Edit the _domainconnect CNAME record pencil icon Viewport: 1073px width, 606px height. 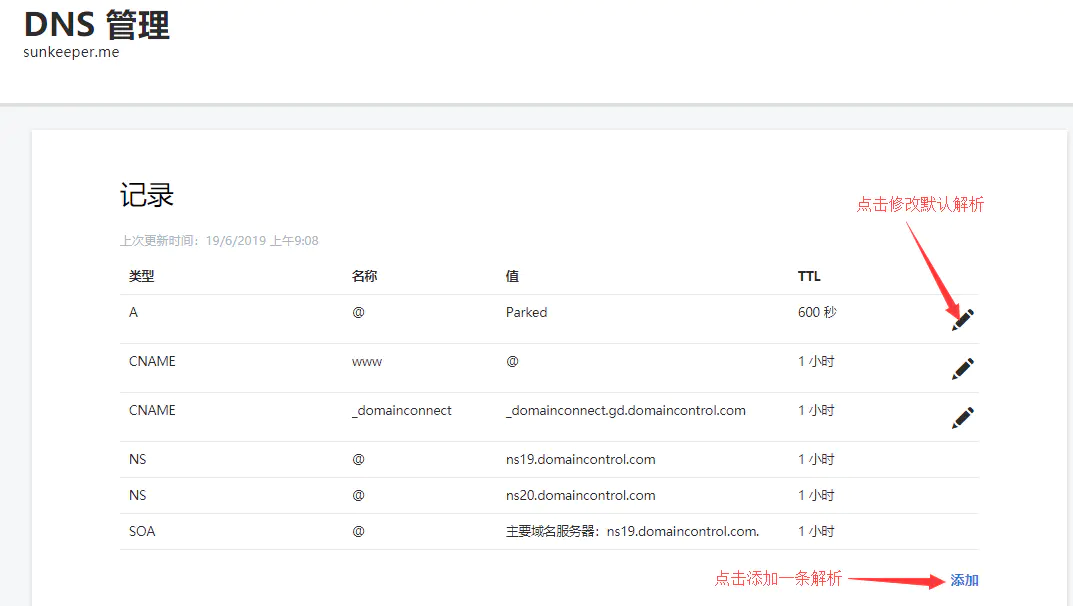(963, 417)
